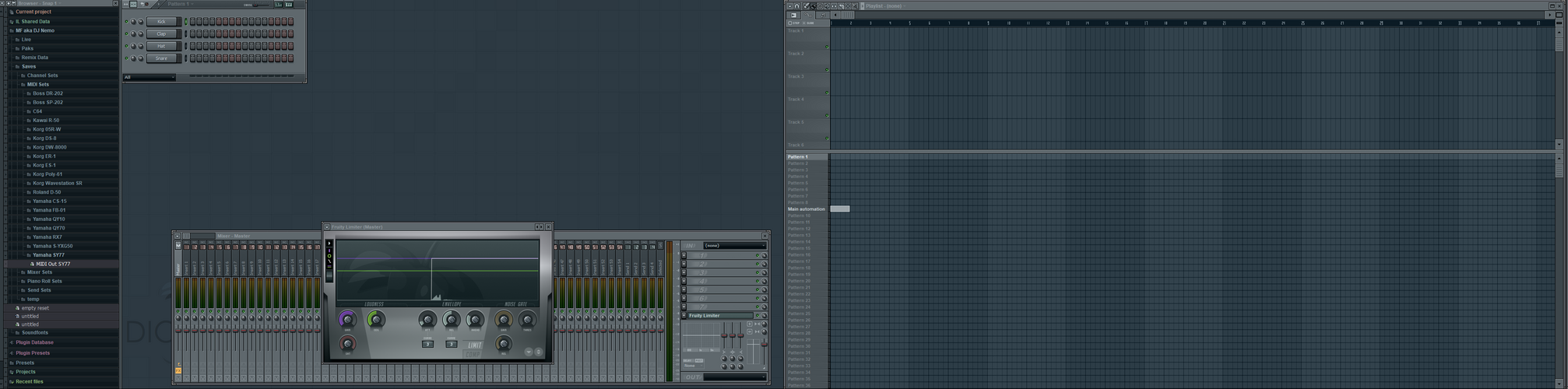Enable STEP edit mode in Playlist
The width and height of the screenshot is (1568, 389).
click(x=793, y=23)
